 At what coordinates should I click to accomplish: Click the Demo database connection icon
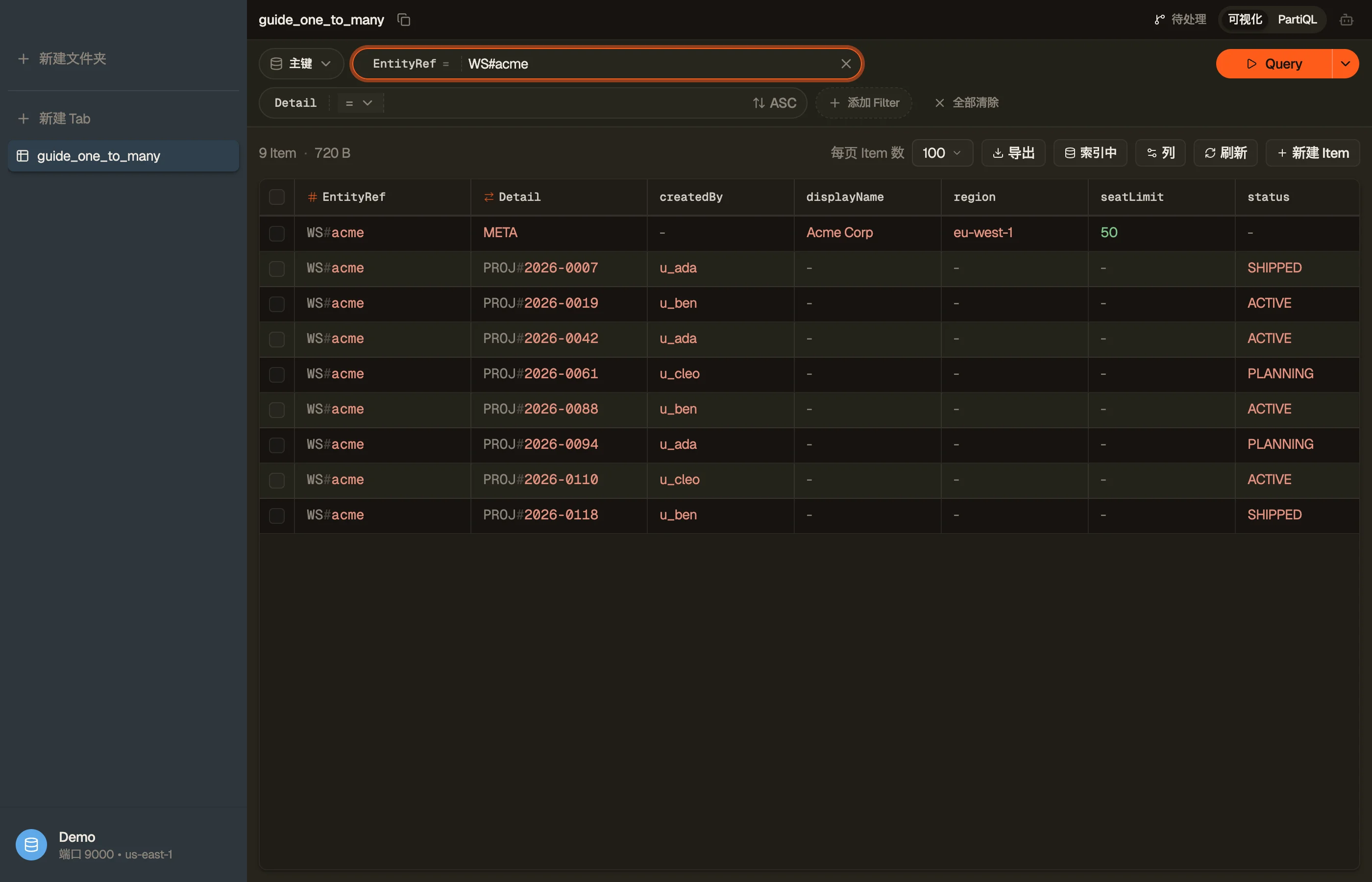pos(31,844)
